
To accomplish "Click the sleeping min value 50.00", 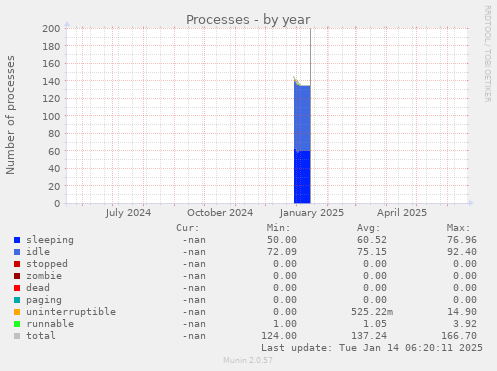I will (x=282, y=240).
